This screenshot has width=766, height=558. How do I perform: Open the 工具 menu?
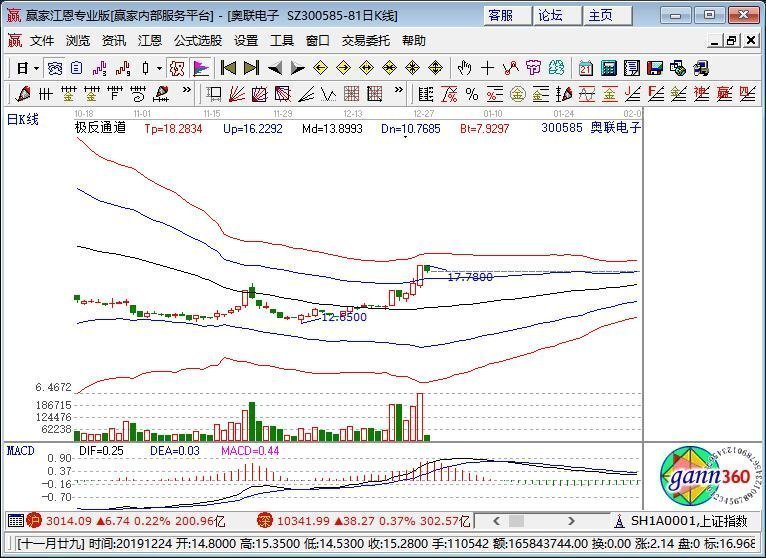[282, 41]
